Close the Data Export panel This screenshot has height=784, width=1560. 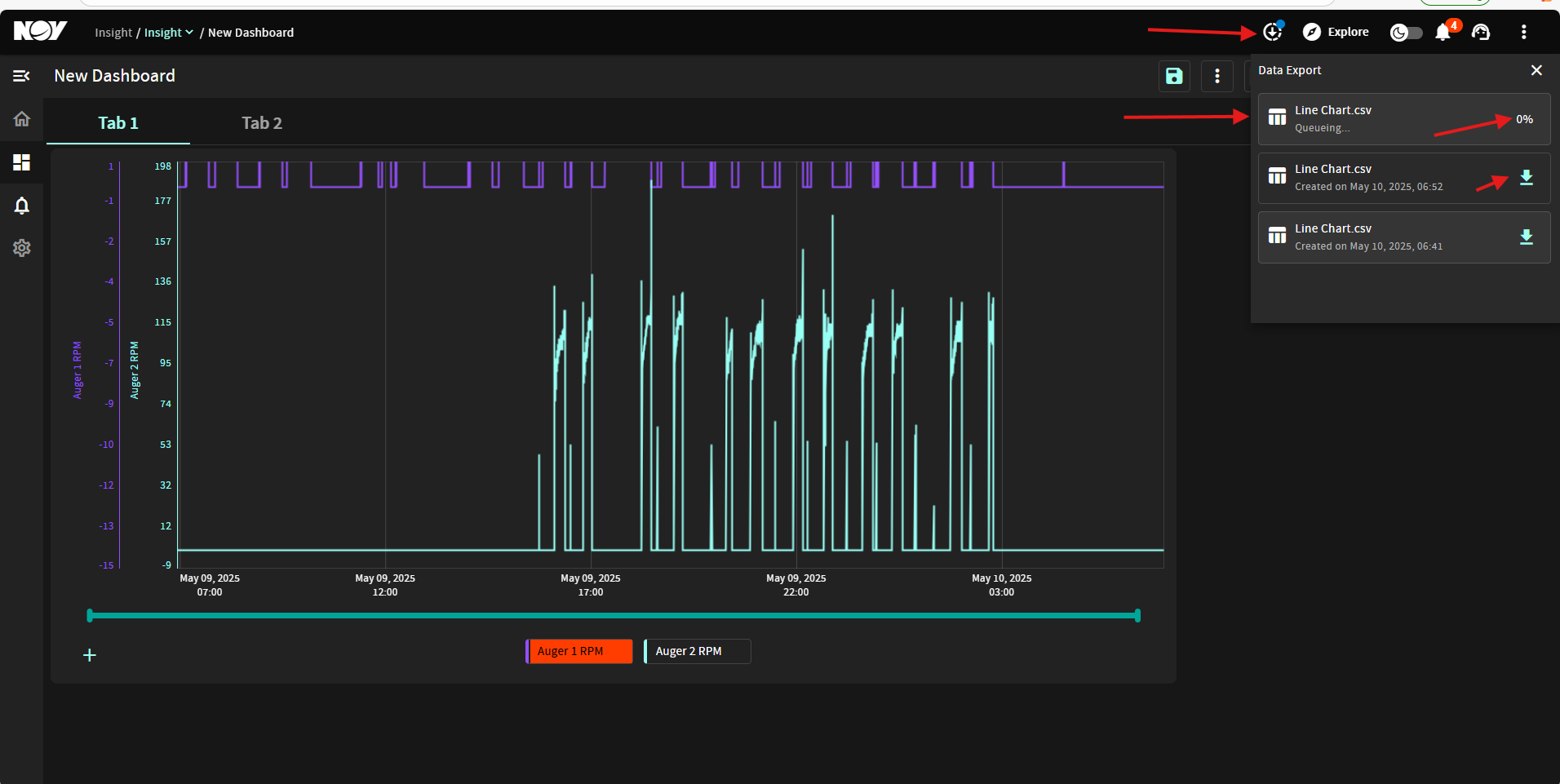tap(1536, 70)
